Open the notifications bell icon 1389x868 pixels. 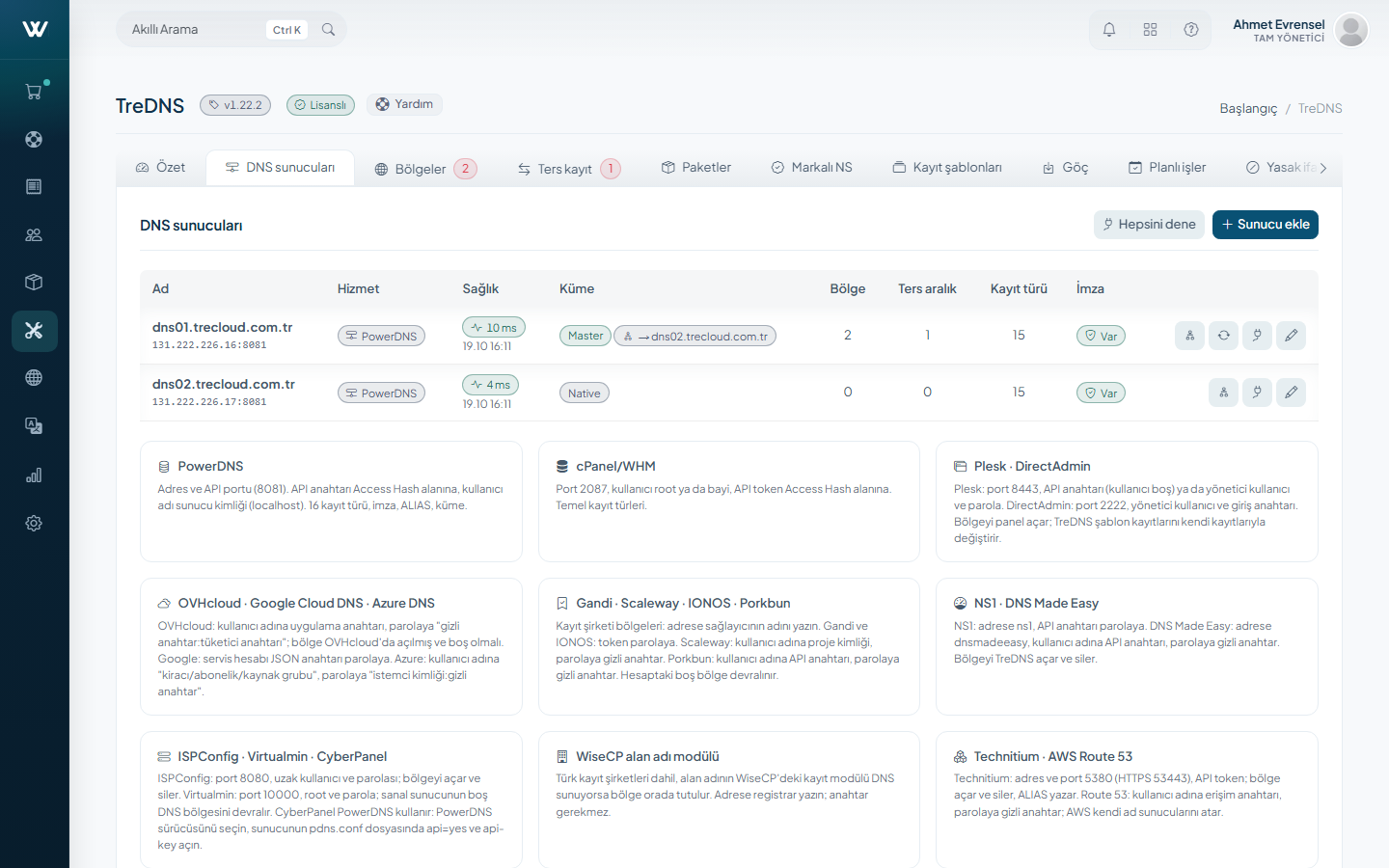[x=1109, y=30]
